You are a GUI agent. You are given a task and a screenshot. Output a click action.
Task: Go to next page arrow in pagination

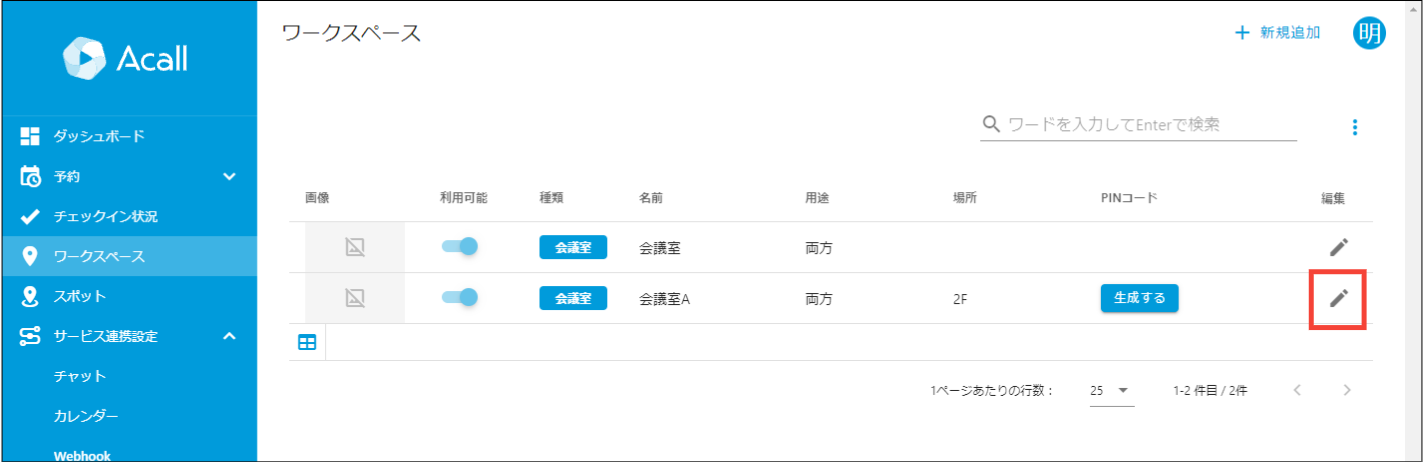tap(1347, 390)
